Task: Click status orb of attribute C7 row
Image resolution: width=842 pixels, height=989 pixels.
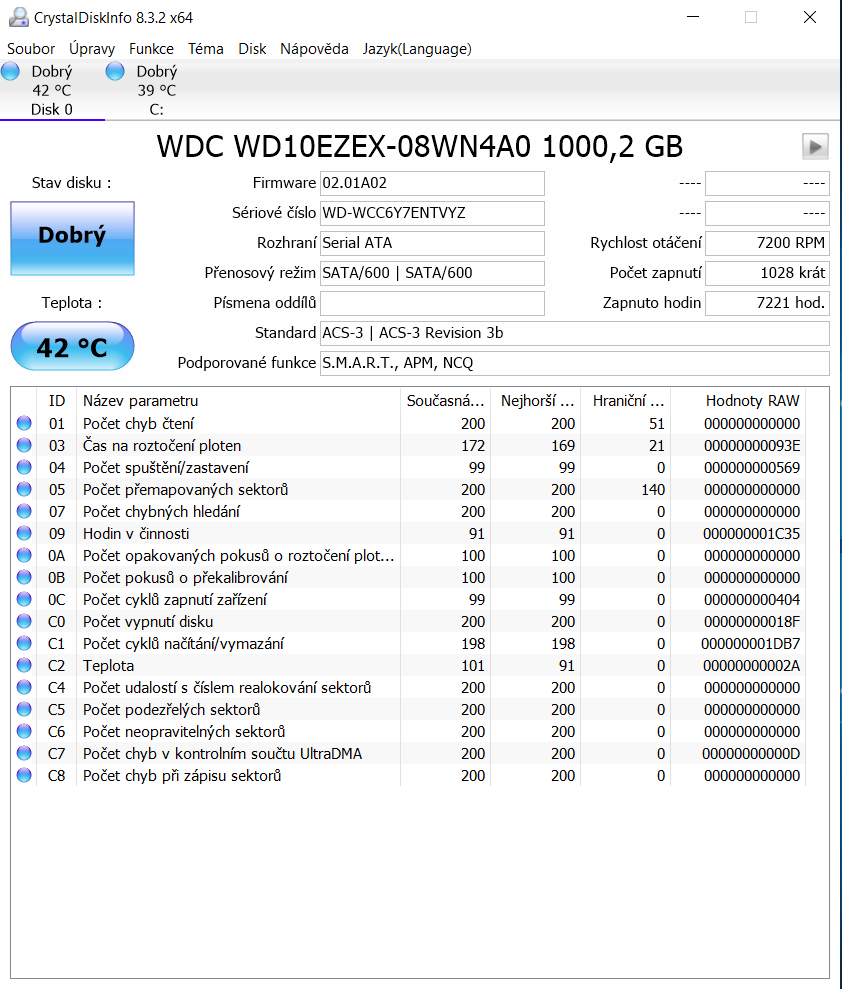Action: coord(24,754)
